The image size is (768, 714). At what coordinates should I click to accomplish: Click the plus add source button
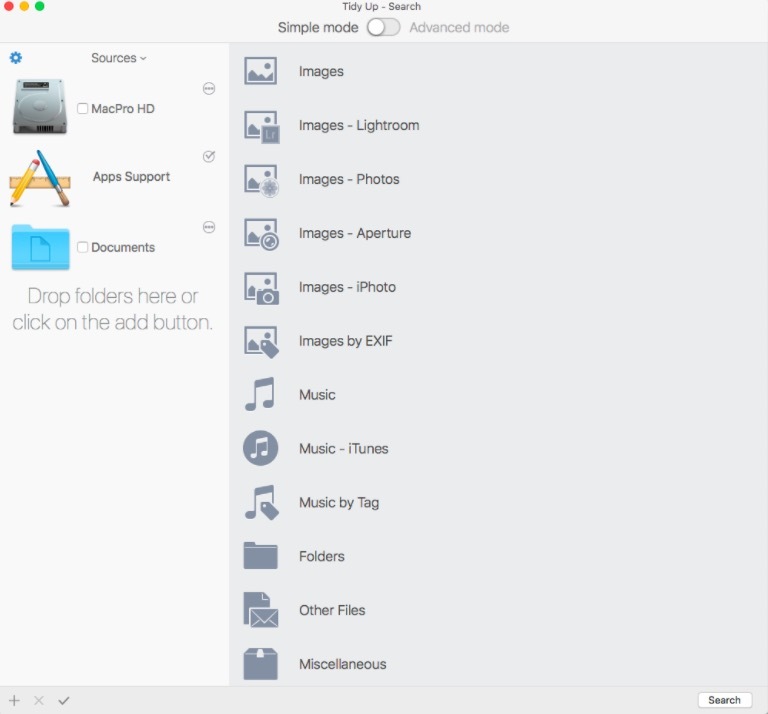[14, 700]
